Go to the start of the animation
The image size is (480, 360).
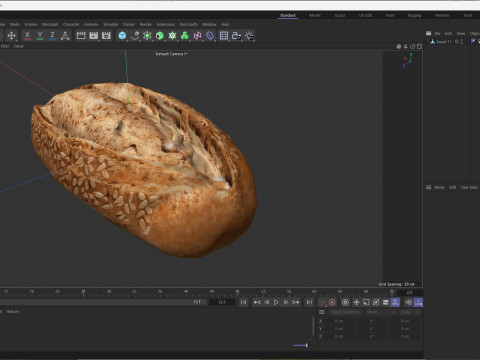244,302
